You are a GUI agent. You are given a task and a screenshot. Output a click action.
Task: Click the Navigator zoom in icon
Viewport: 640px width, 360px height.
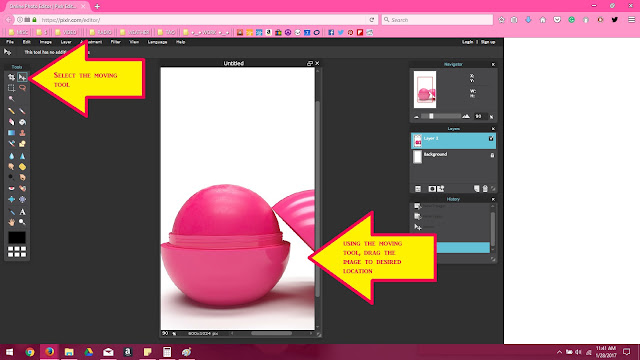[466, 116]
